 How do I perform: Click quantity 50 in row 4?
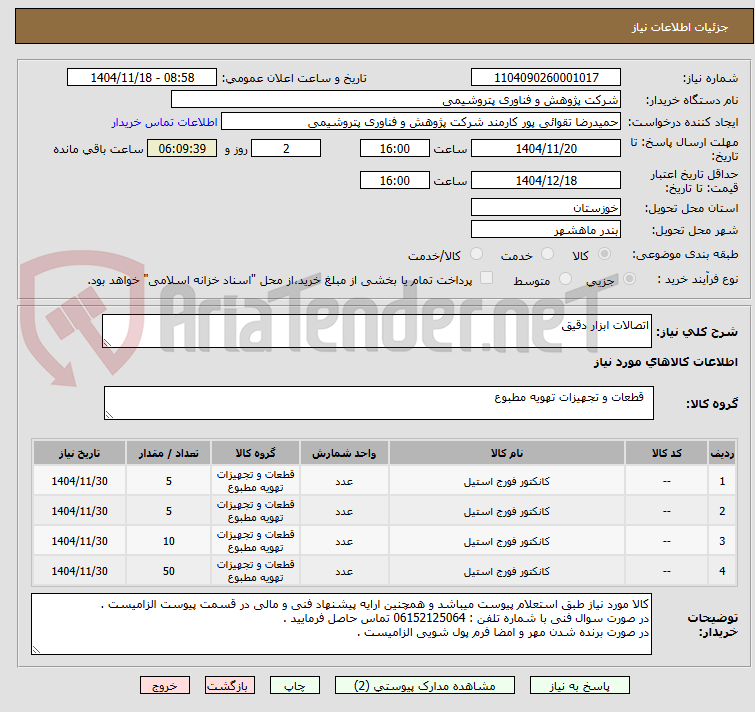pyautogui.click(x=169, y=571)
